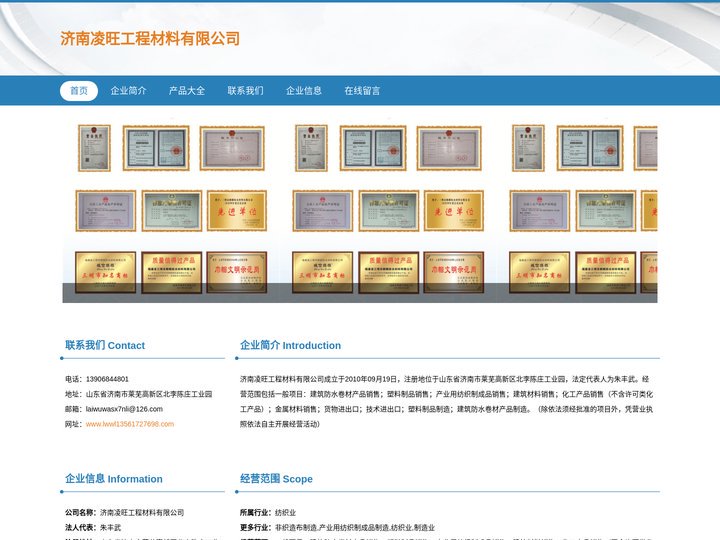The image size is (720, 540).
Task: Click address 山东省济南市莱芜高新区北李陈庄工业园
Action: (149, 394)
